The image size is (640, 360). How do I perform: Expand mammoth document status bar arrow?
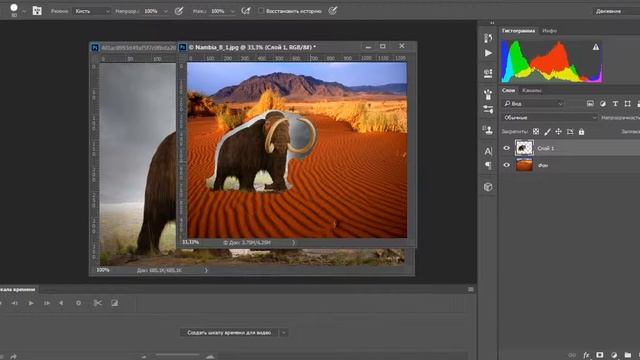[x=206, y=270]
